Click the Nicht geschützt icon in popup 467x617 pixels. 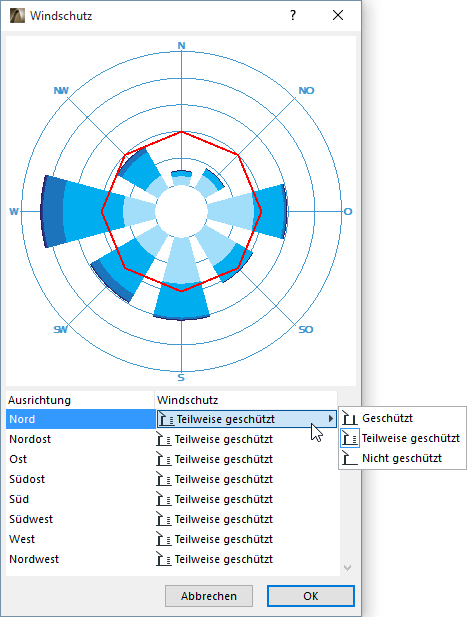(350, 458)
